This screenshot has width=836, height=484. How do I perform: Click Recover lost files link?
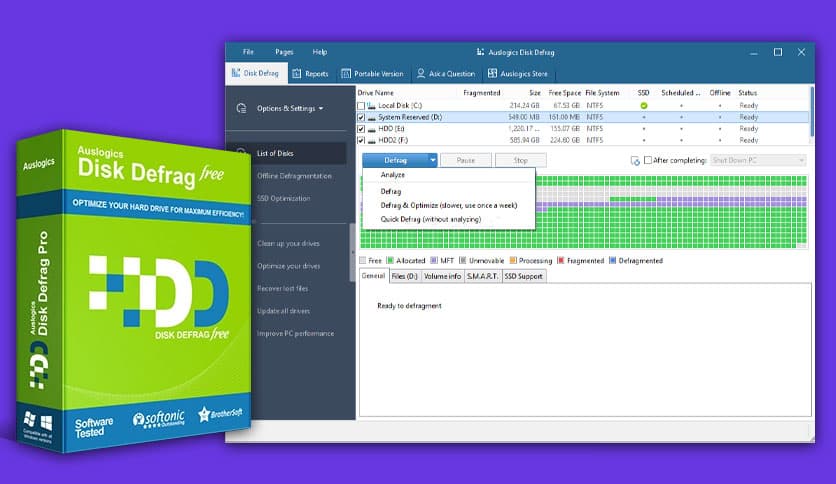coord(282,288)
